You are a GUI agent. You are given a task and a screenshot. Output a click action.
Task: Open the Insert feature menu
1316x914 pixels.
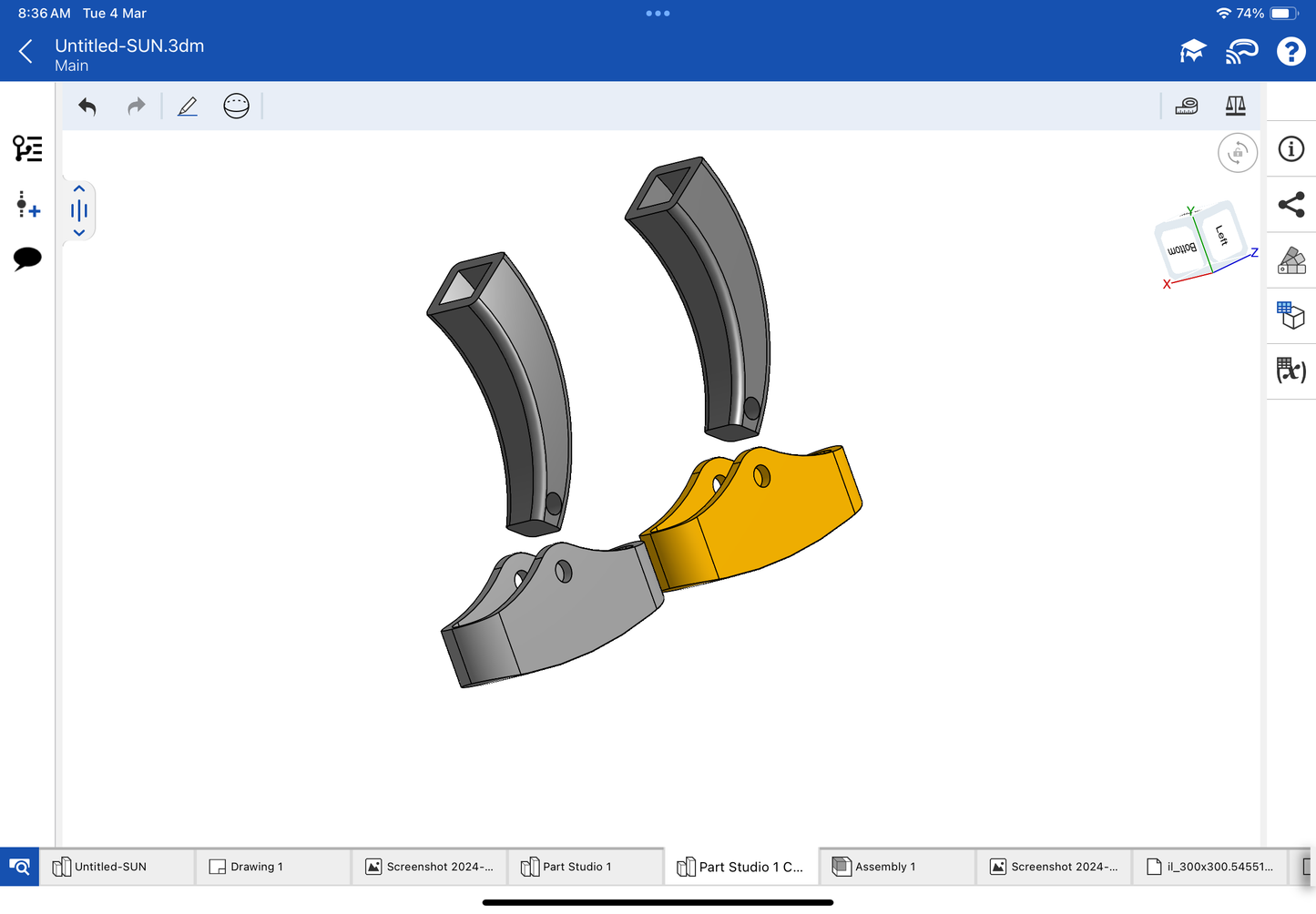coord(27,204)
